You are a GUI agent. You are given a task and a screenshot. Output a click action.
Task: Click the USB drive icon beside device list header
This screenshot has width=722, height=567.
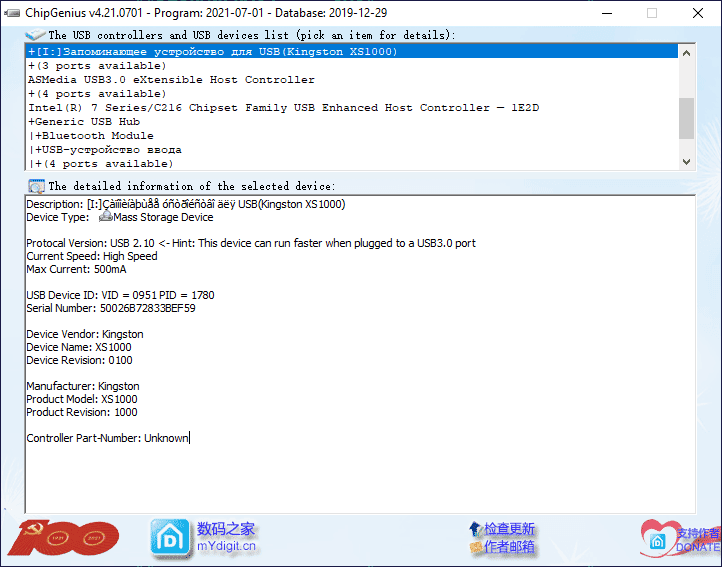(35, 35)
